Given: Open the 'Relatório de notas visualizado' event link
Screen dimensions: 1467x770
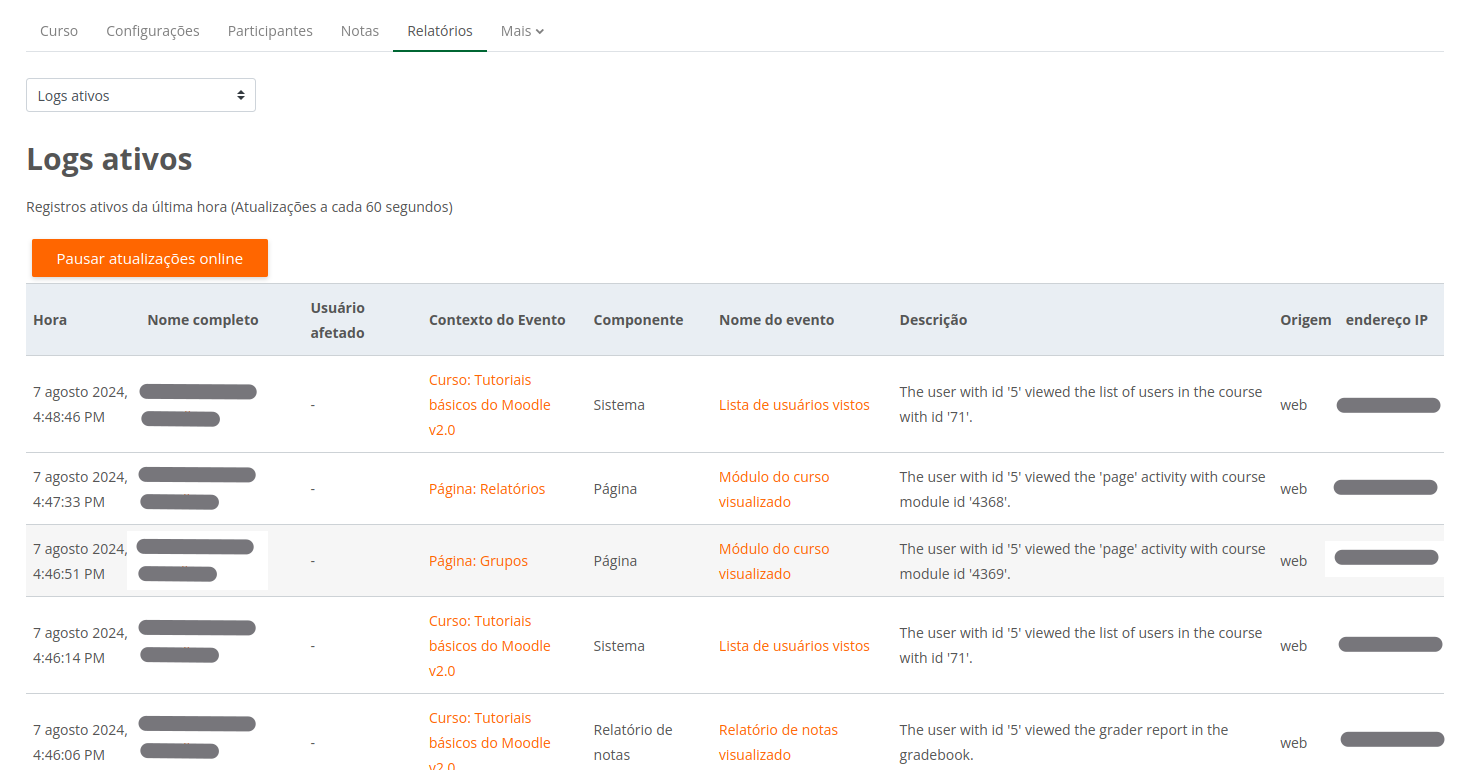Looking at the screenshot, I should pos(779,741).
